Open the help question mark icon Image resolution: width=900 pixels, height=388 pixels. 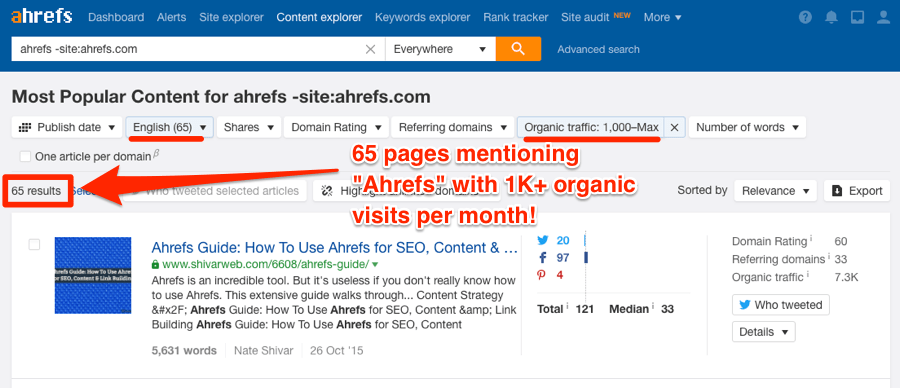point(805,17)
